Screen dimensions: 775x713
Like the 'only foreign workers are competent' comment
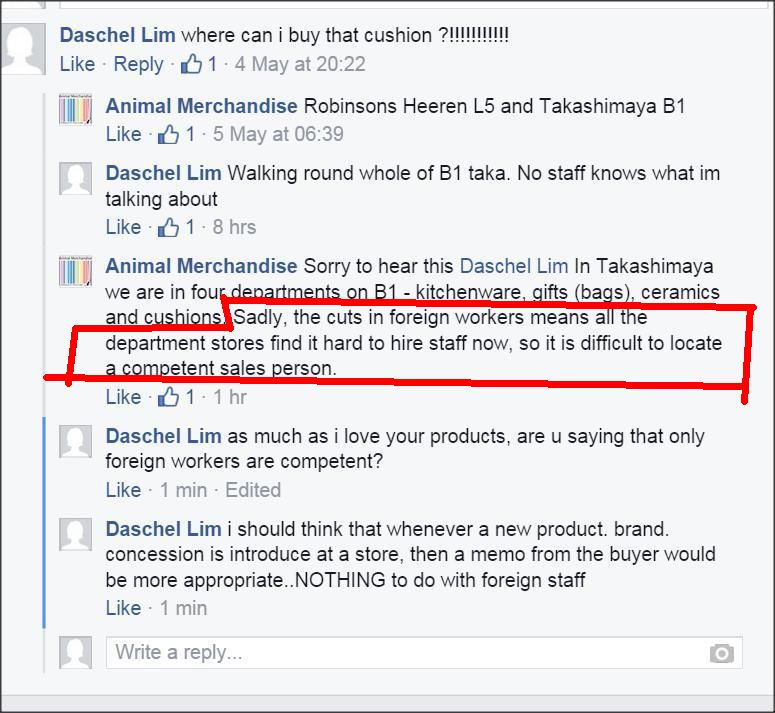(124, 490)
